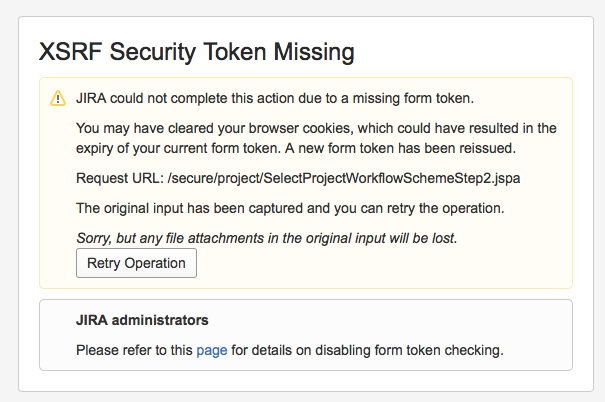The image size is (605, 402).
Task: Click the "JIRA administrators" heading
Action: [142, 321]
